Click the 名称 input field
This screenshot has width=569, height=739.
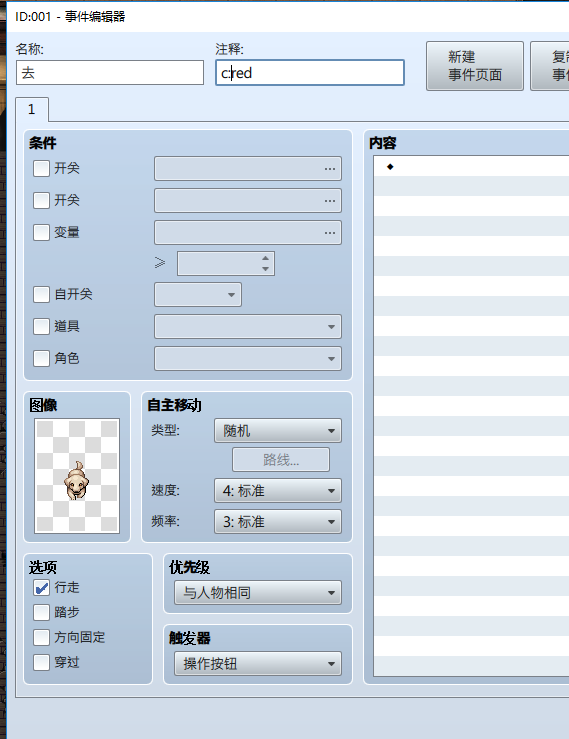(x=110, y=73)
